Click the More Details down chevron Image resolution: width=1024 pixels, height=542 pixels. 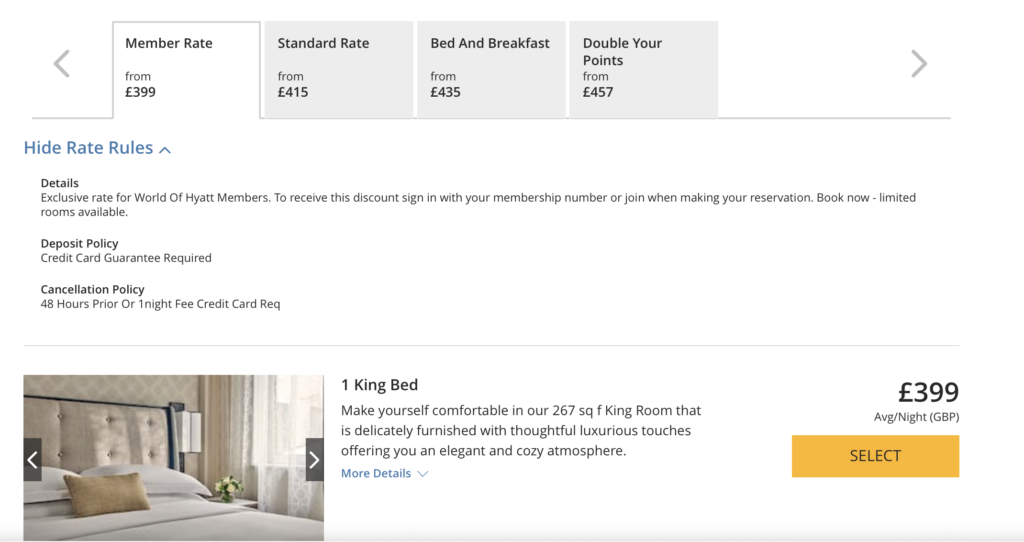pyautogui.click(x=423, y=474)
